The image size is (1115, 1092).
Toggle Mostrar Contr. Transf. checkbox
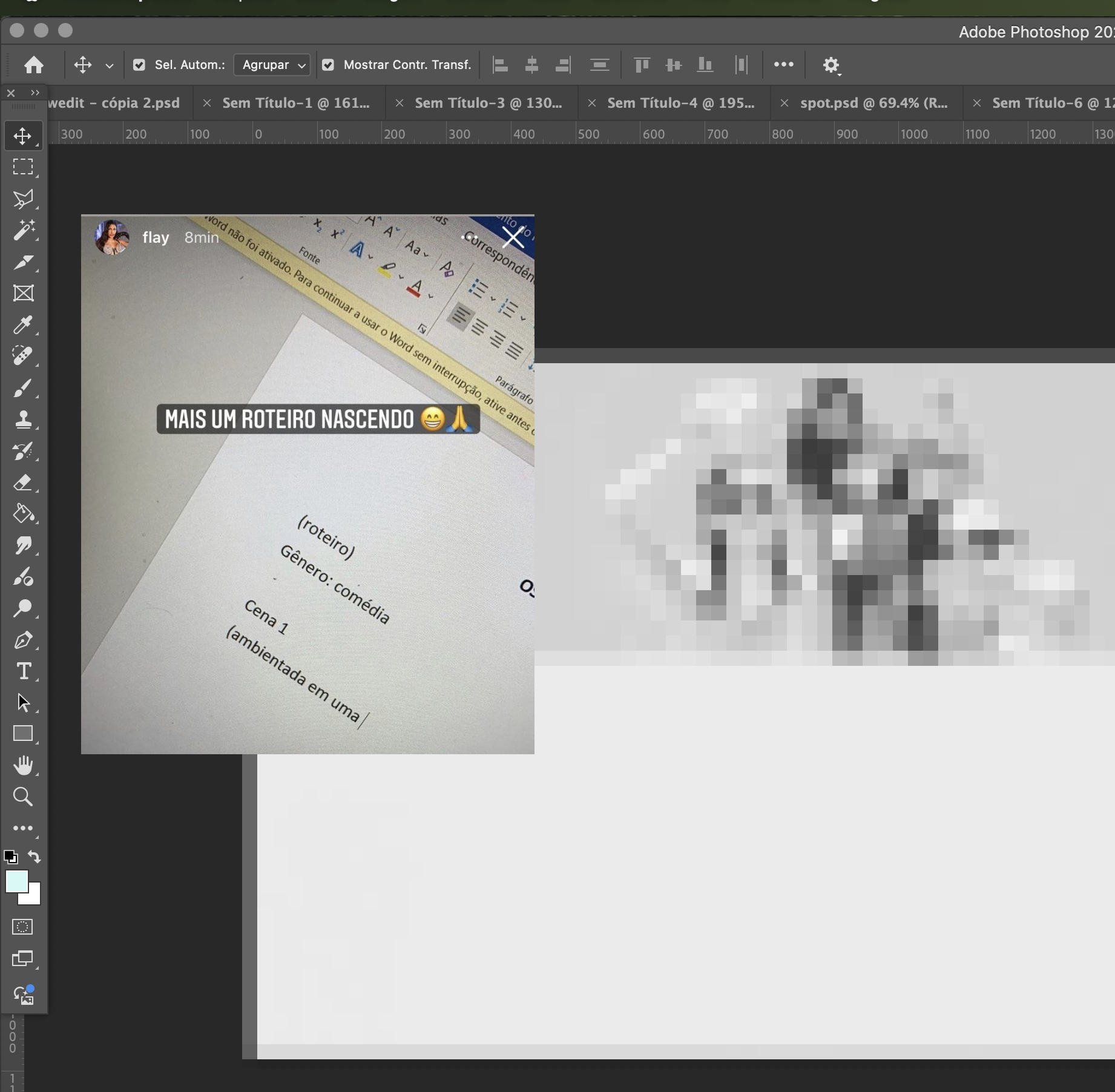pos(328,65)
